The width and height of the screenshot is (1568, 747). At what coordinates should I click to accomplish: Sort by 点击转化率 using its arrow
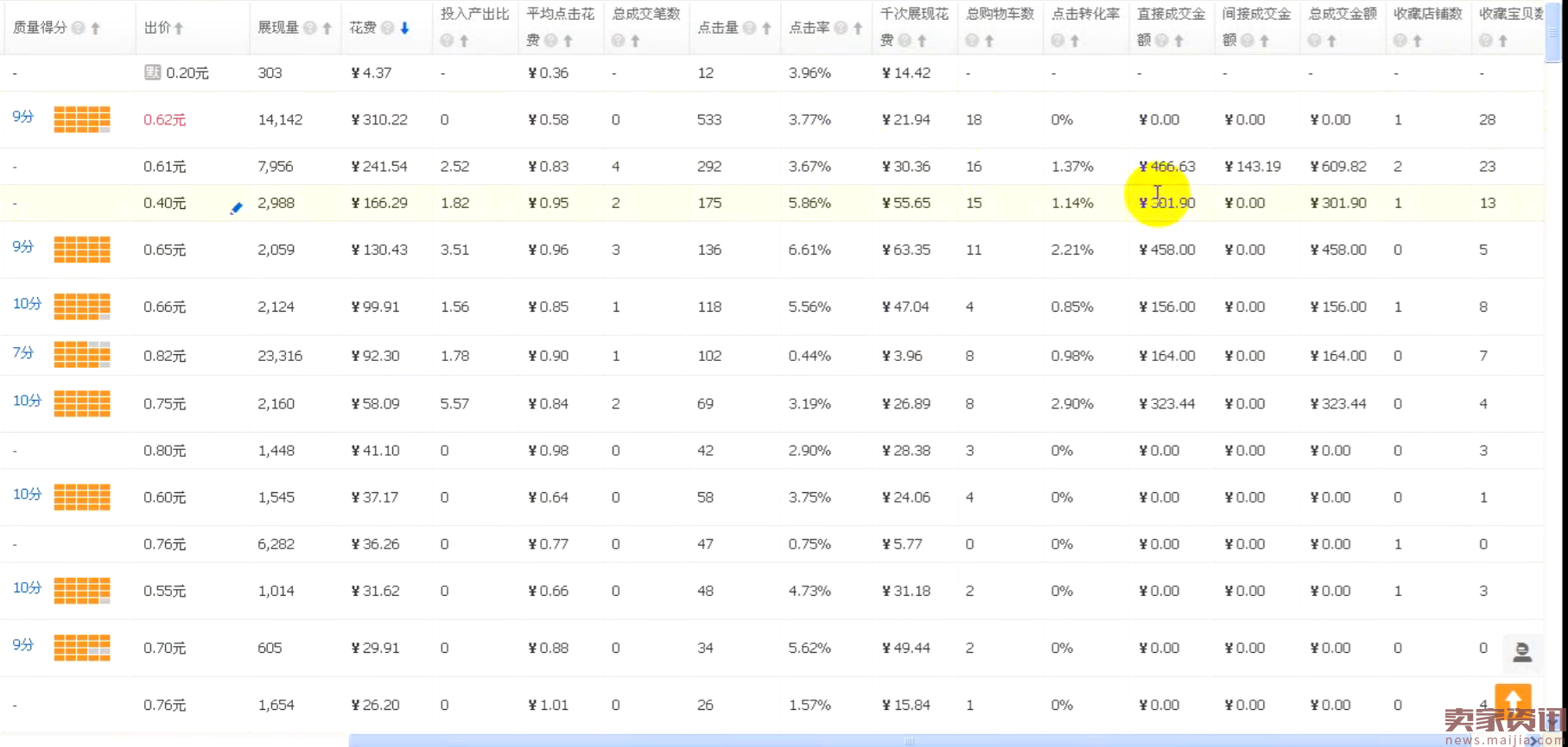pyautogui.click(x=1075, y=41)
